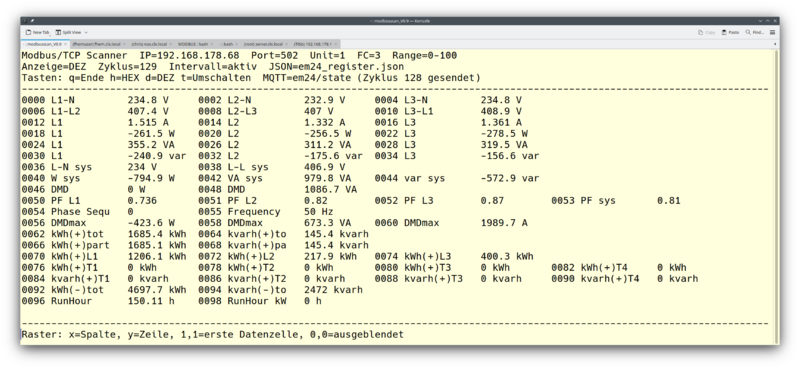Click the Paste toolbar button
The height and width of the screenshot is (369, 800).
(730, 32)
